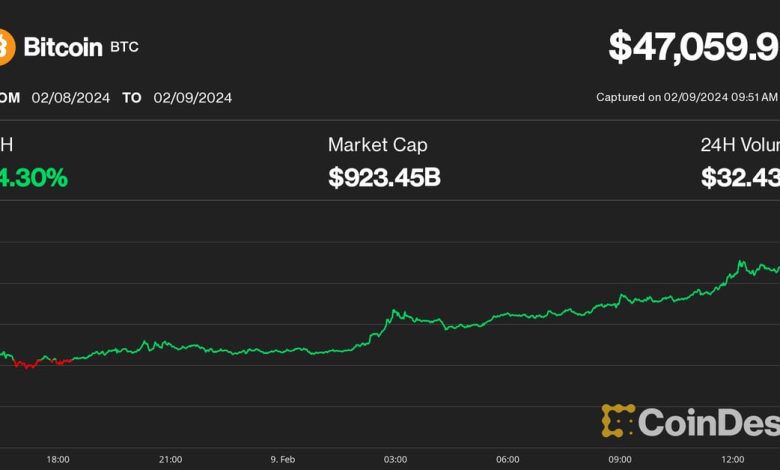Click the Market Cap label
This screenshot has height=470, width=780.
(x=377, y=145)
